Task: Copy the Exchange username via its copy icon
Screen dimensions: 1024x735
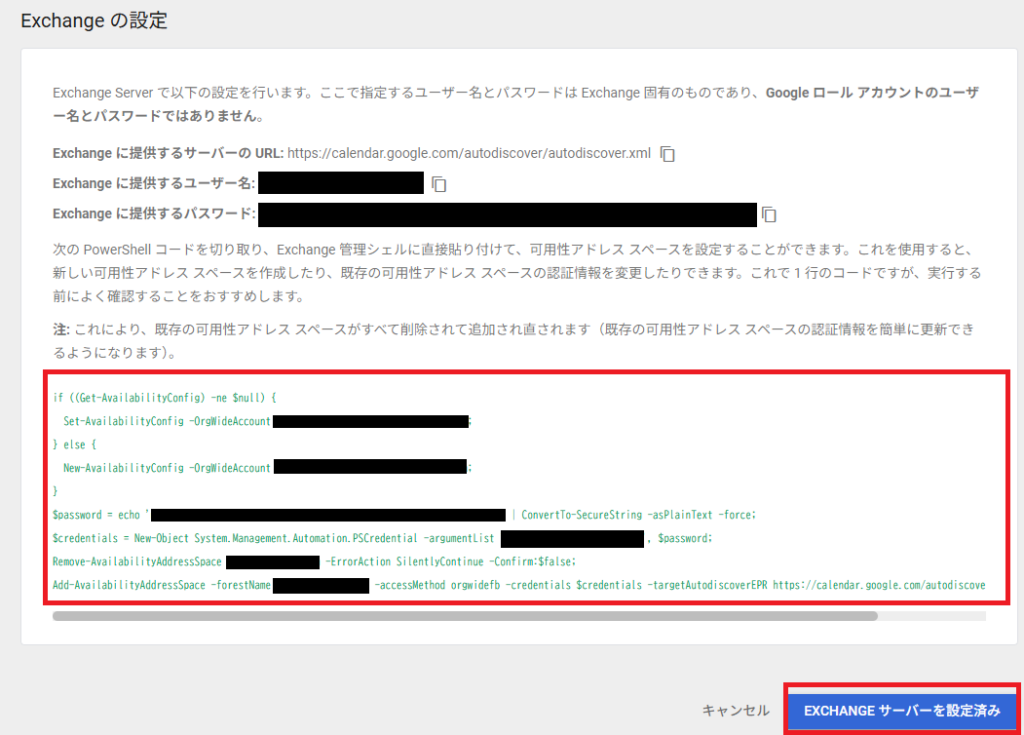Action: [437, 183]
